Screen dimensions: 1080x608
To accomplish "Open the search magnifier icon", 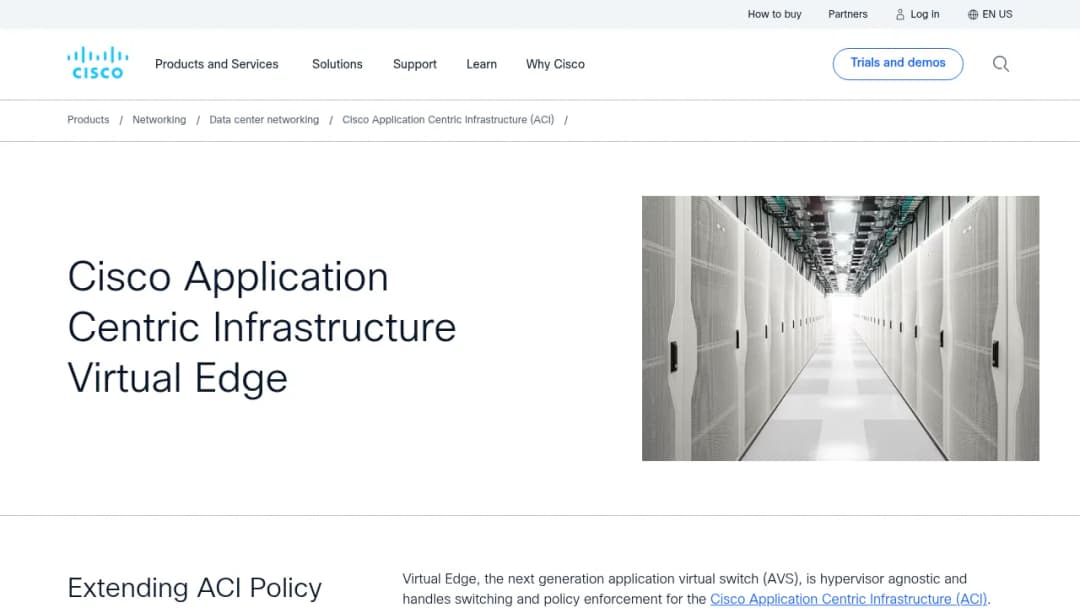I will [x=1001, y=64].
